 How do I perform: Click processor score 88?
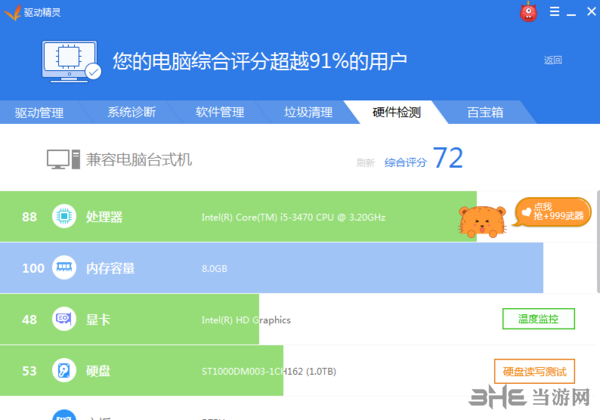pyautogui.click(x=29, y=217)
